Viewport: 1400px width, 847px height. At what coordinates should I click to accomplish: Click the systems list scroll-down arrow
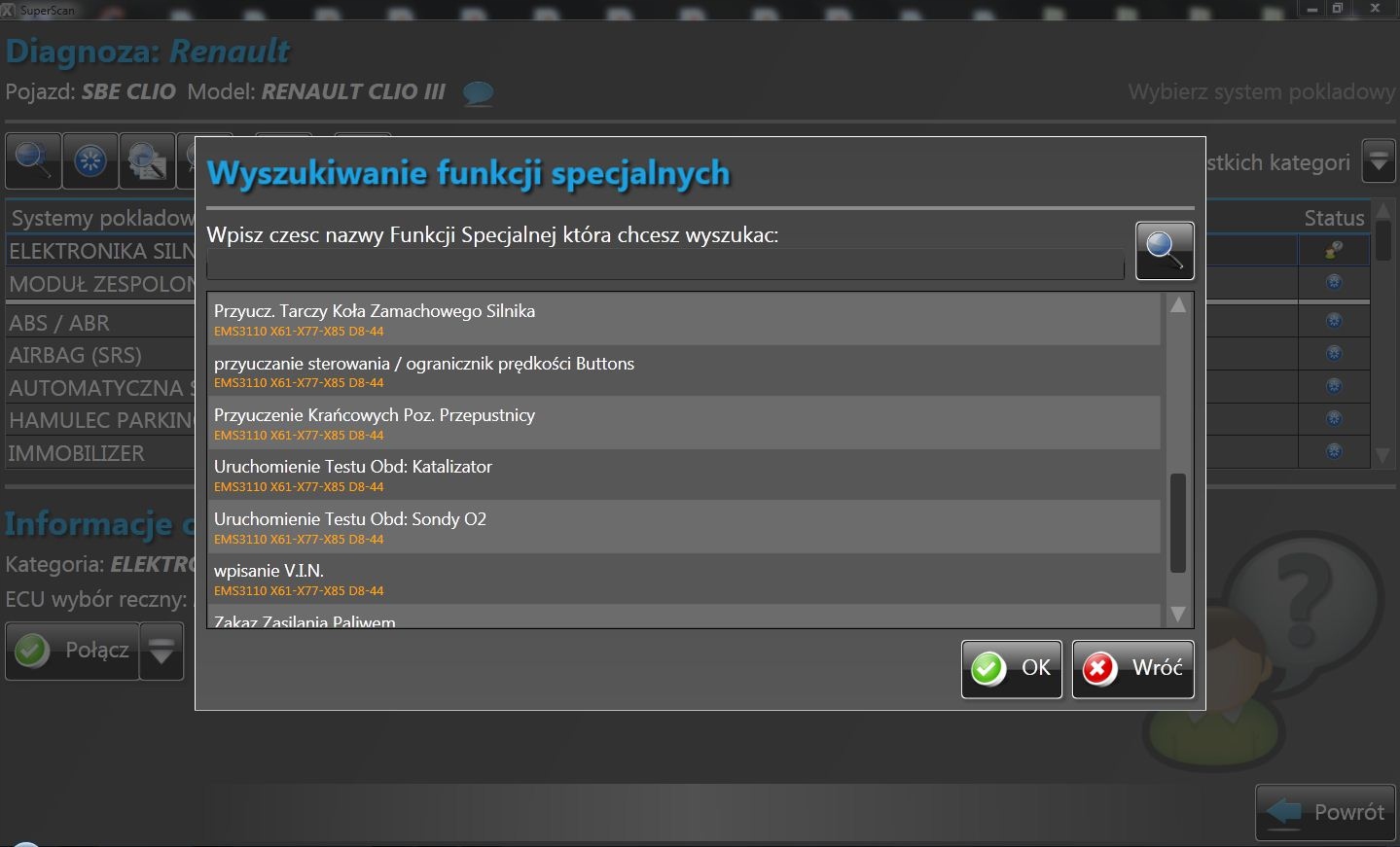tap(1383, 456)
